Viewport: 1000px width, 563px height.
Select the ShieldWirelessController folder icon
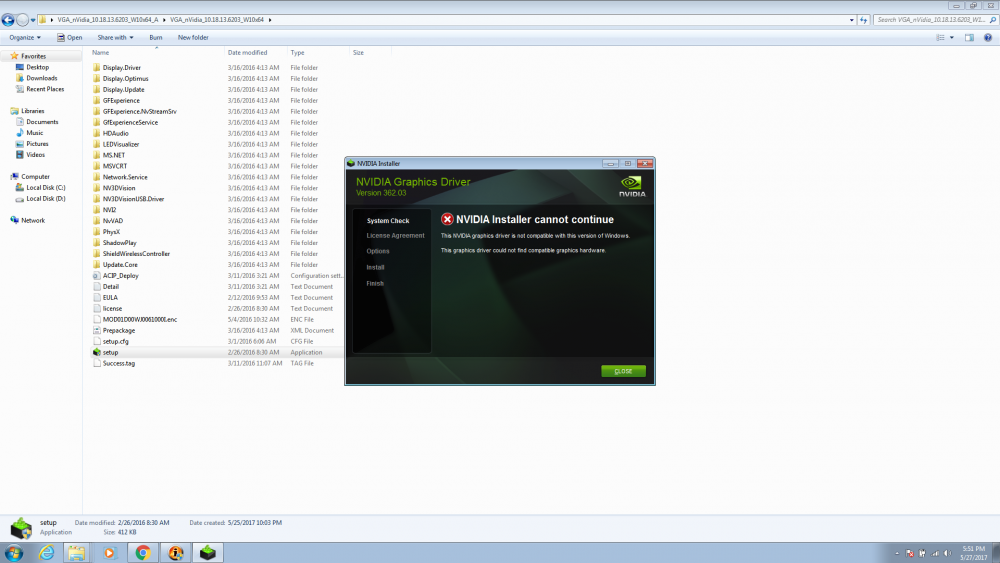[97, 254]
